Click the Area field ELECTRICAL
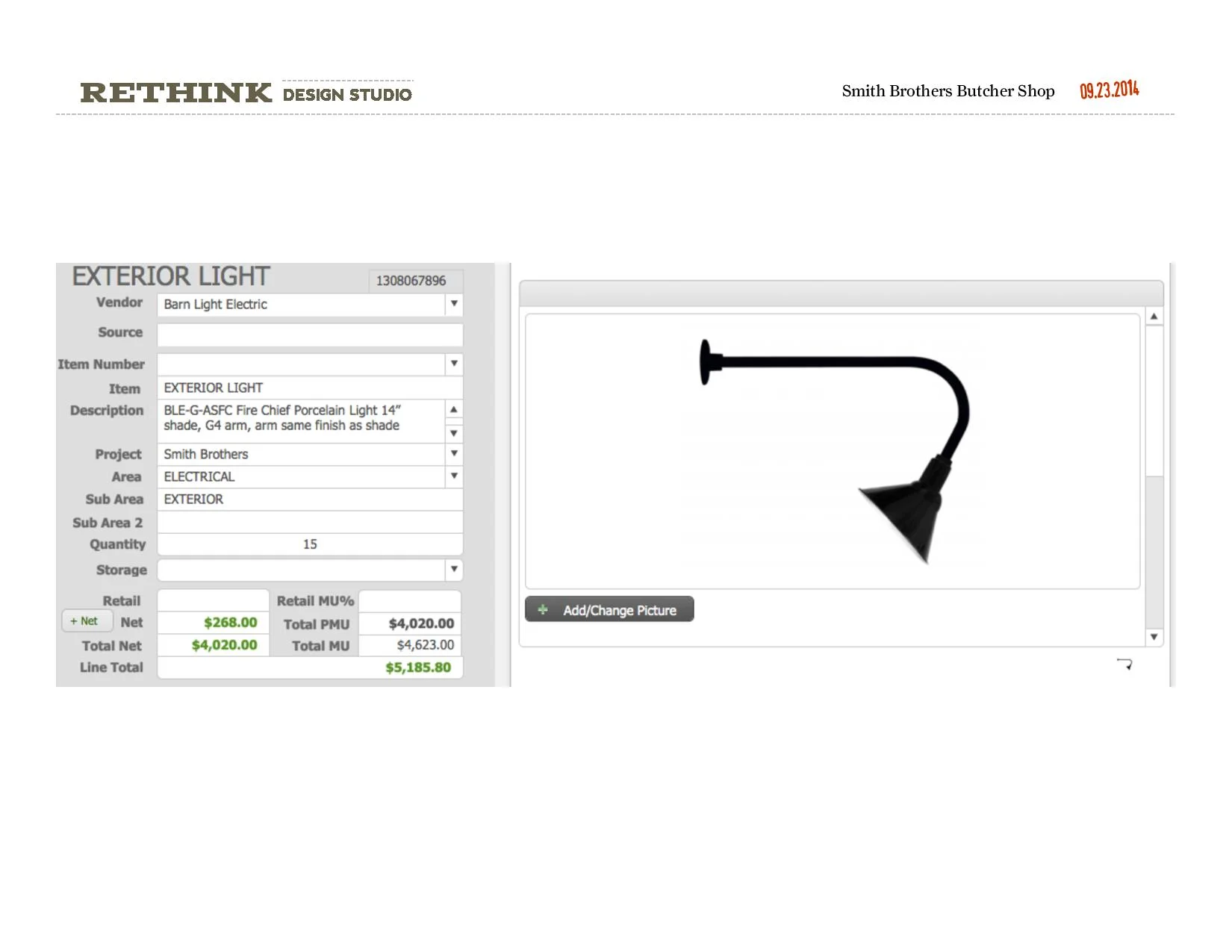1232x952 pixels. tap(302, 476)
